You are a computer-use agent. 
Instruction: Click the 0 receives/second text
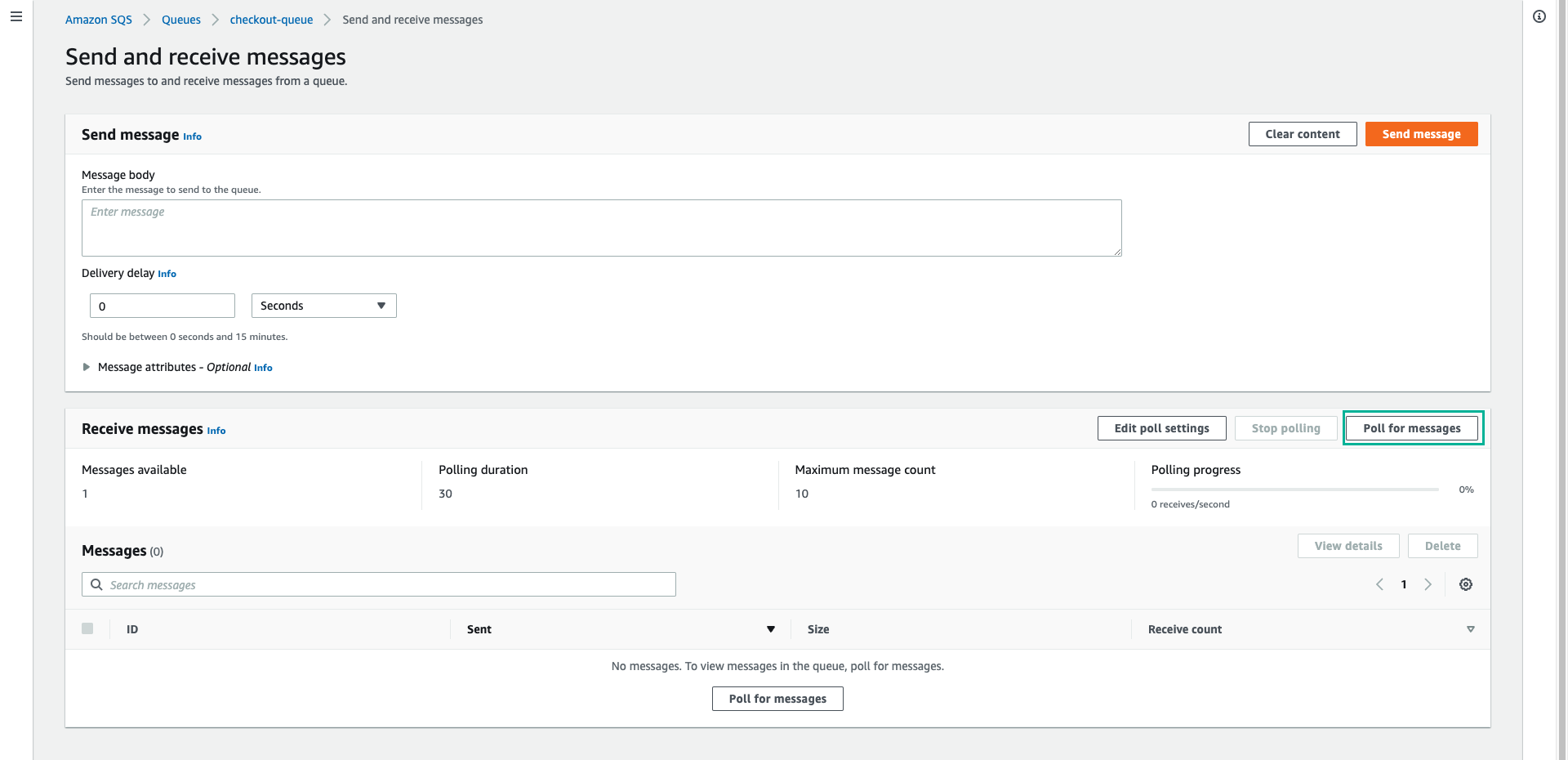pos(1191,504)
